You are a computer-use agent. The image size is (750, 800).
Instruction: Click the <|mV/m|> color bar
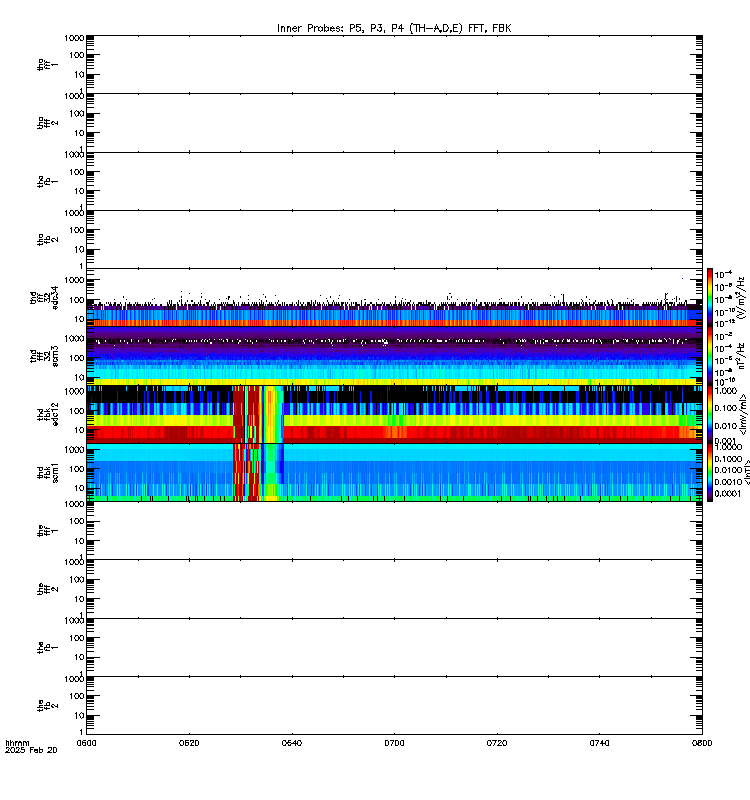710,414
